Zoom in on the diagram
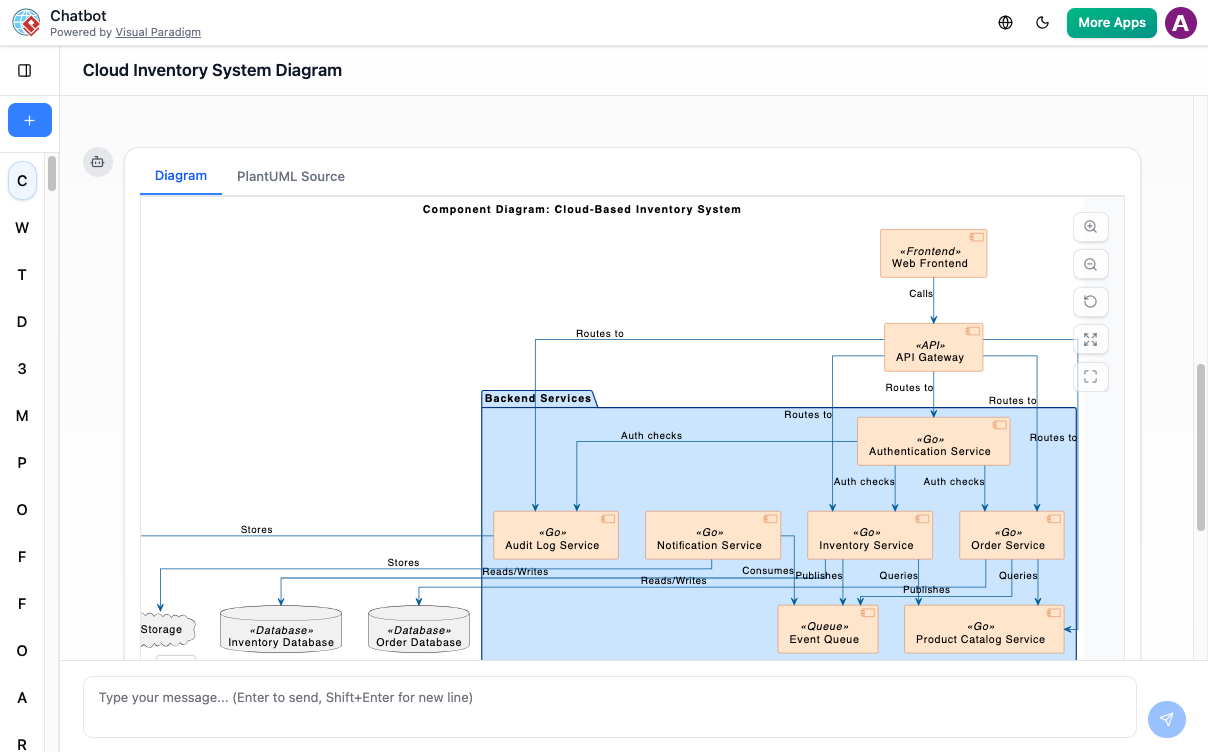1208x752 pixels. (x=1091, y=227)
